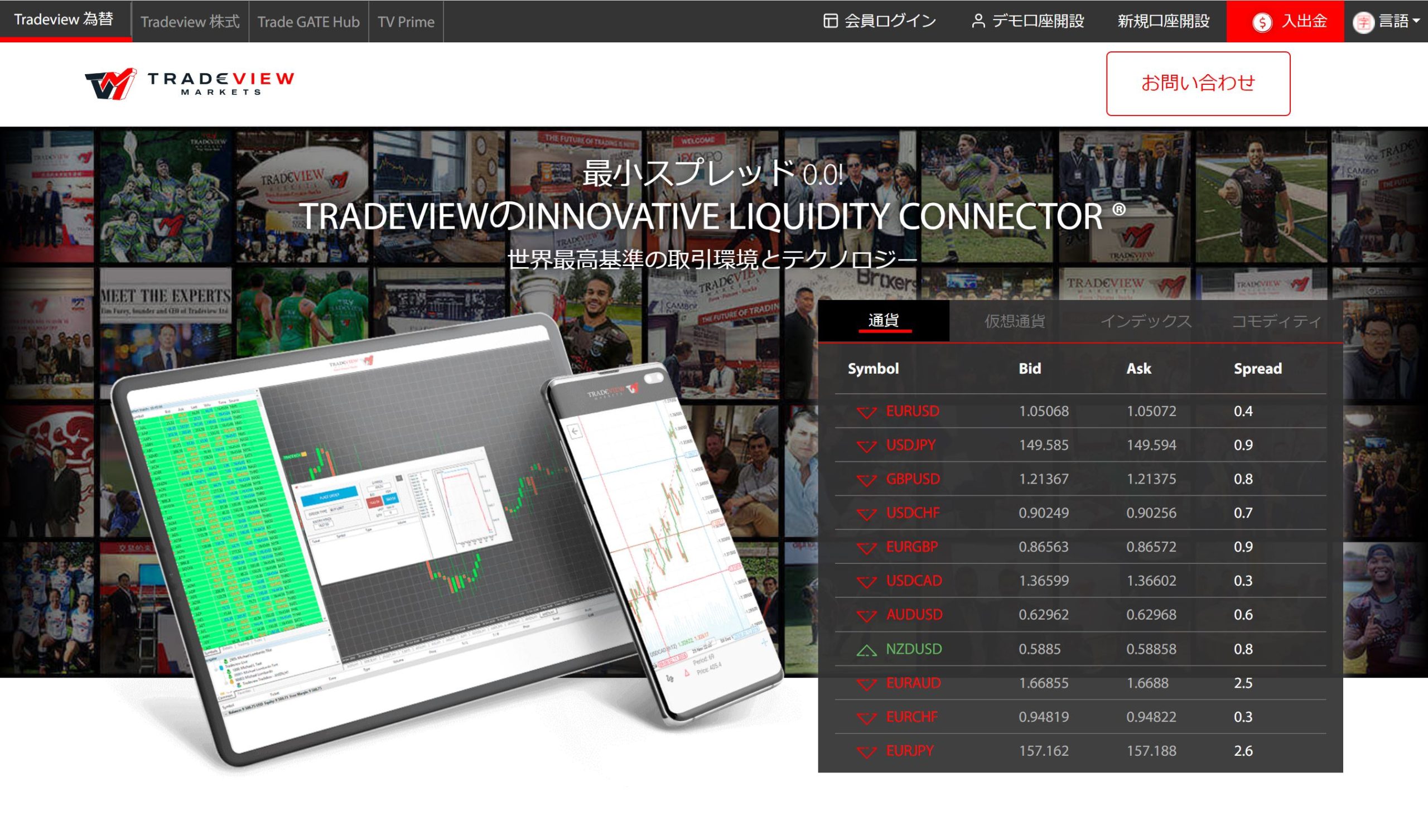Show the コモディティ tab
Image resolution: width=1428 pixels, height=840 pixels.
(x=1276, y=321)
